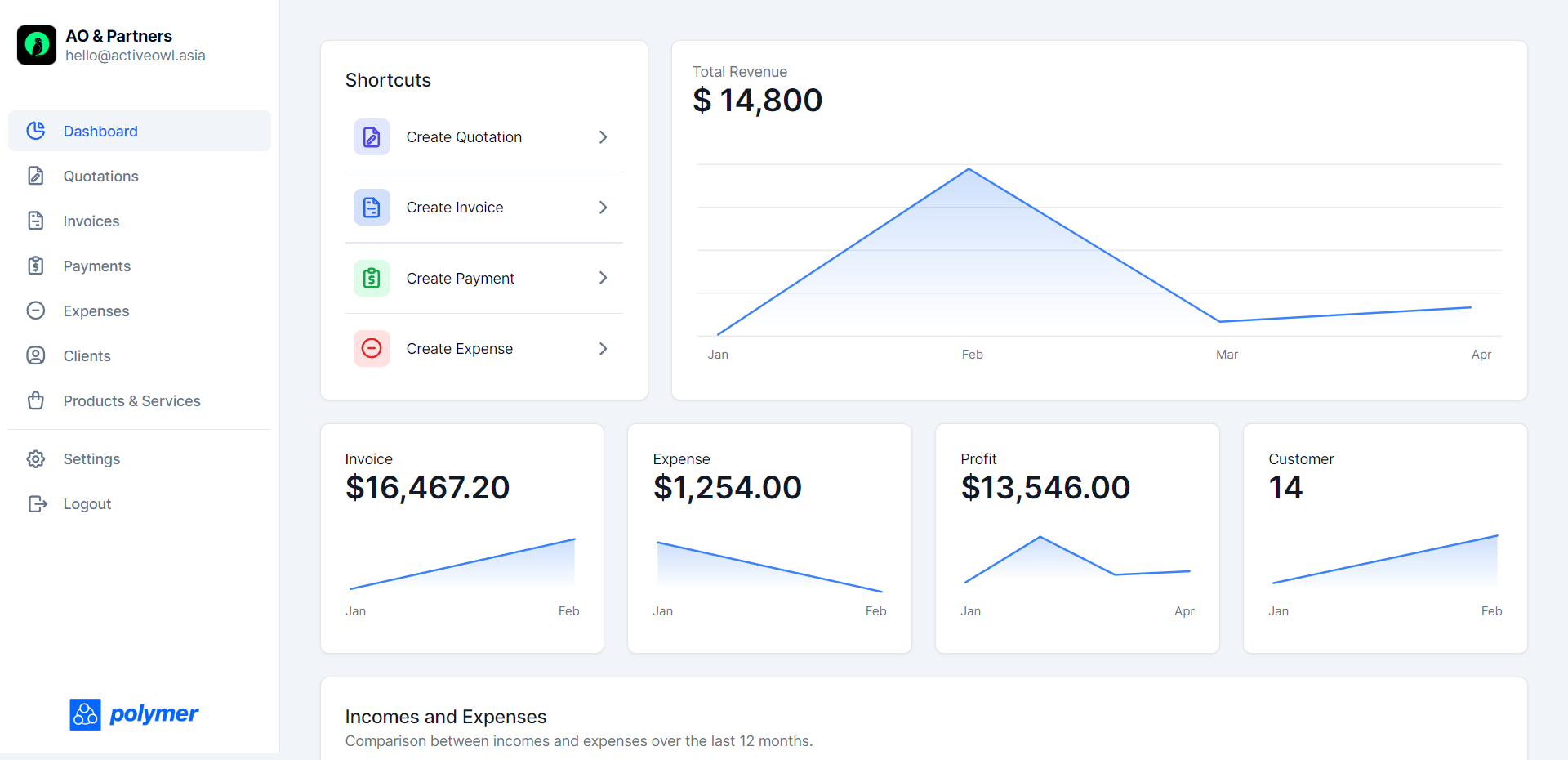
Task: Click the Payments clipboard icon in sidebar
Action: [x=36, y=266]
